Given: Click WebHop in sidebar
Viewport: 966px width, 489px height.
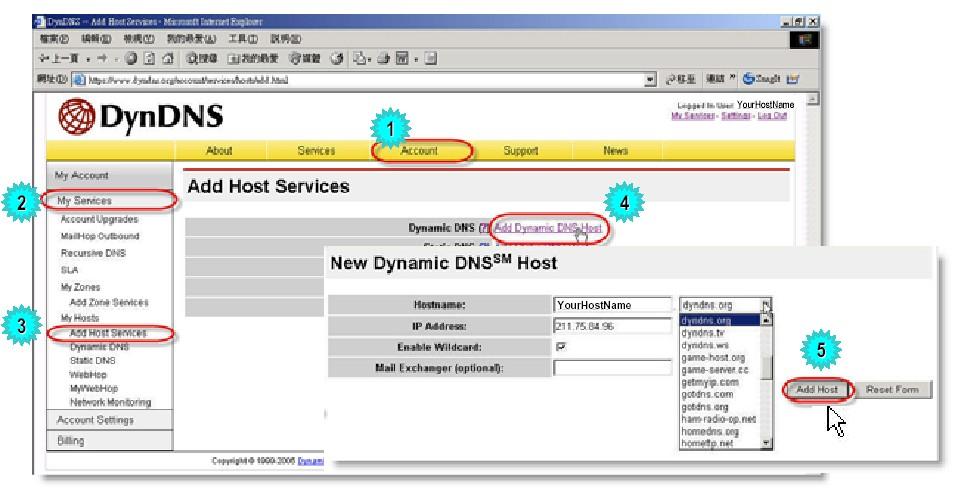Looking at the screenshot, I should 88,374.
